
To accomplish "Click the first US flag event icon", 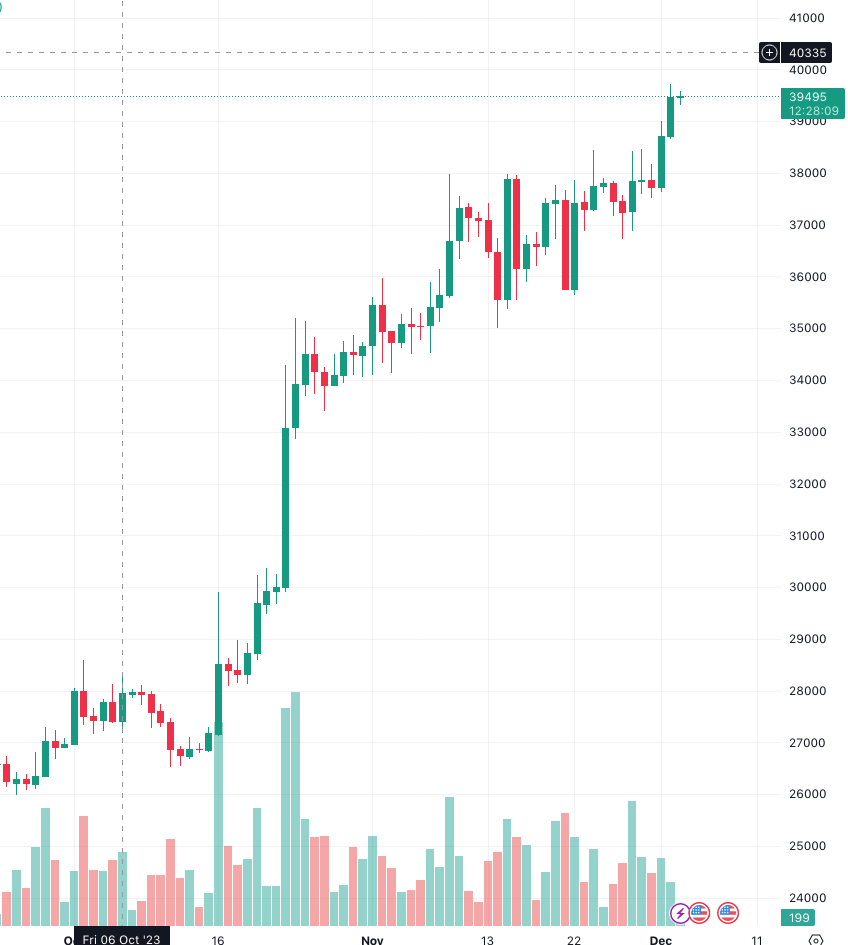I will tap(699, 912).
